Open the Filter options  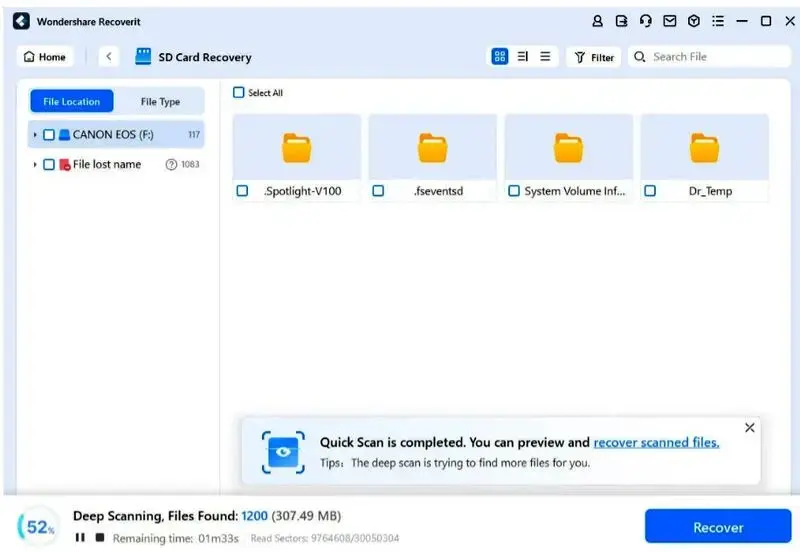593,57
